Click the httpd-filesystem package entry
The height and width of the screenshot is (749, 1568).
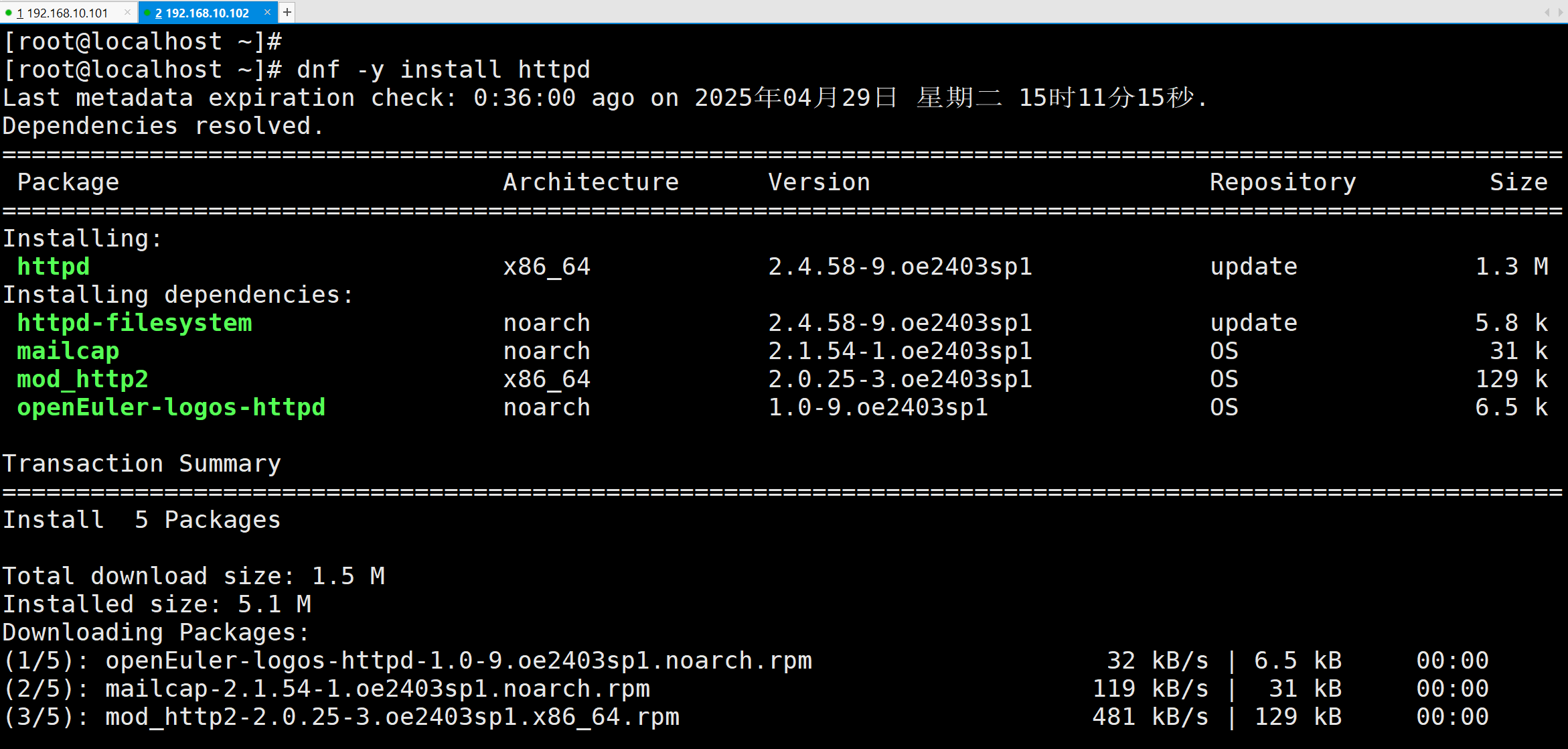point(134,323)
